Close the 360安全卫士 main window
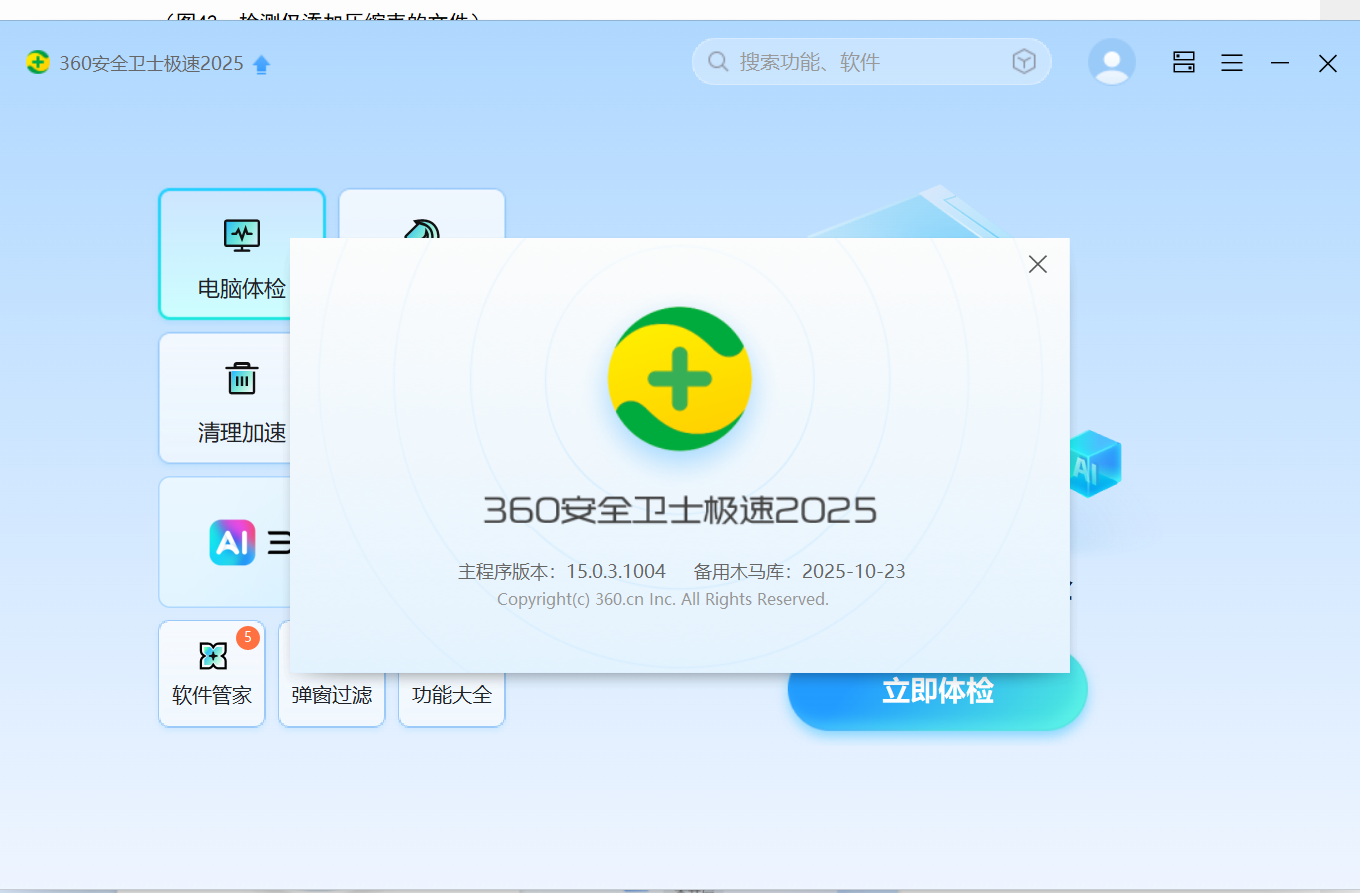 pyautogui.click(x=1328, y=63)
